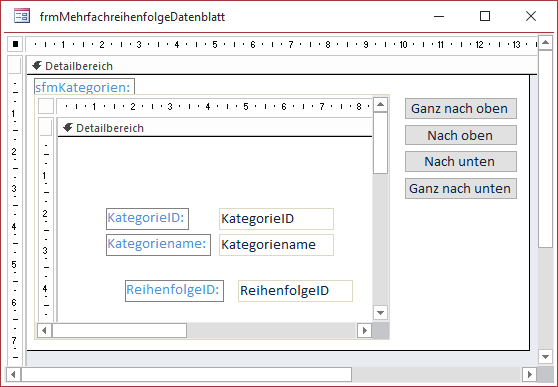Image resolution: width=558 pixels, height=387 pixels.
Task: Select the ReihenfolgeID label
Action: point(174,291)
